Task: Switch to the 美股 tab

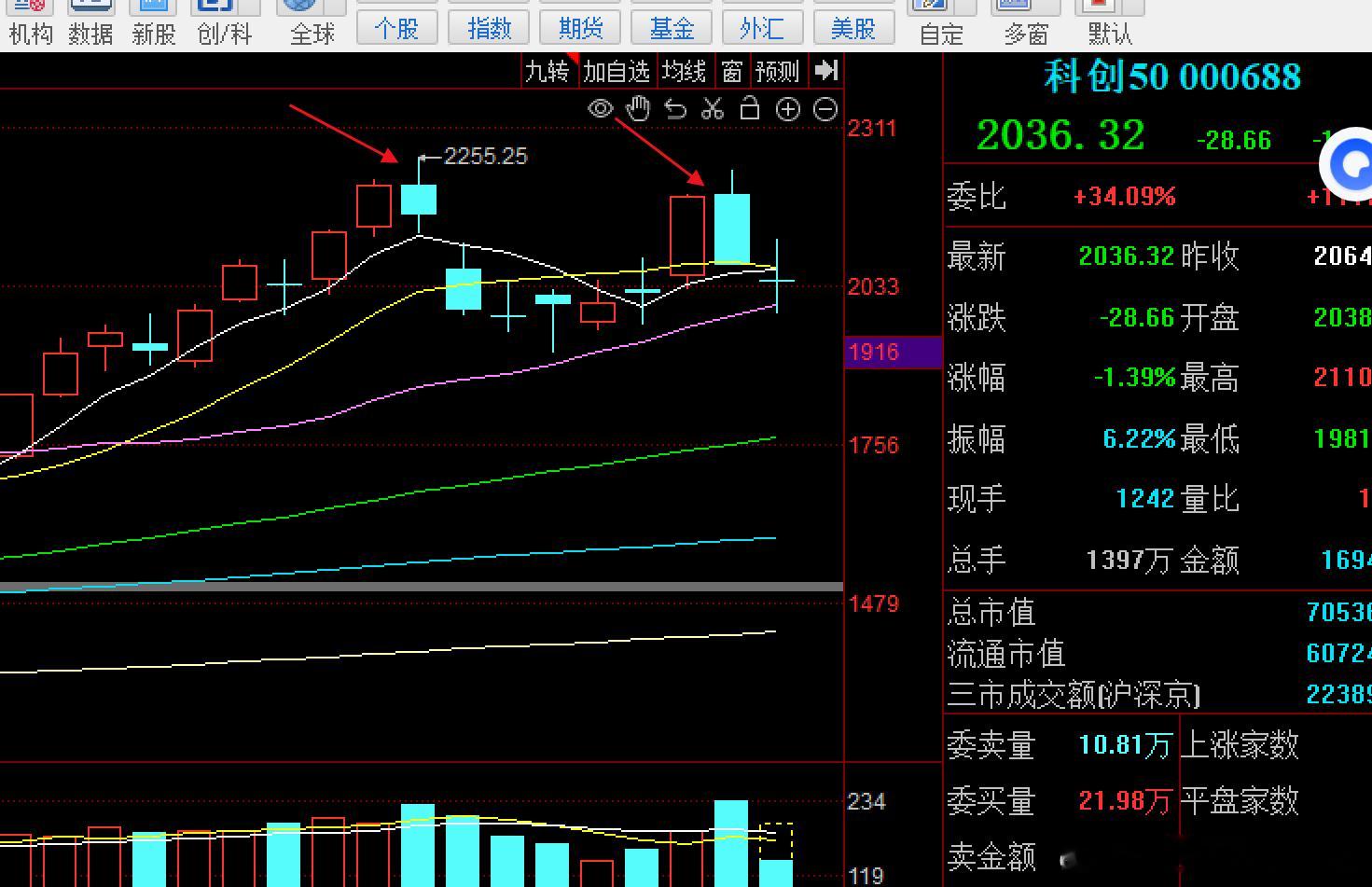Action: coord(853,28)
